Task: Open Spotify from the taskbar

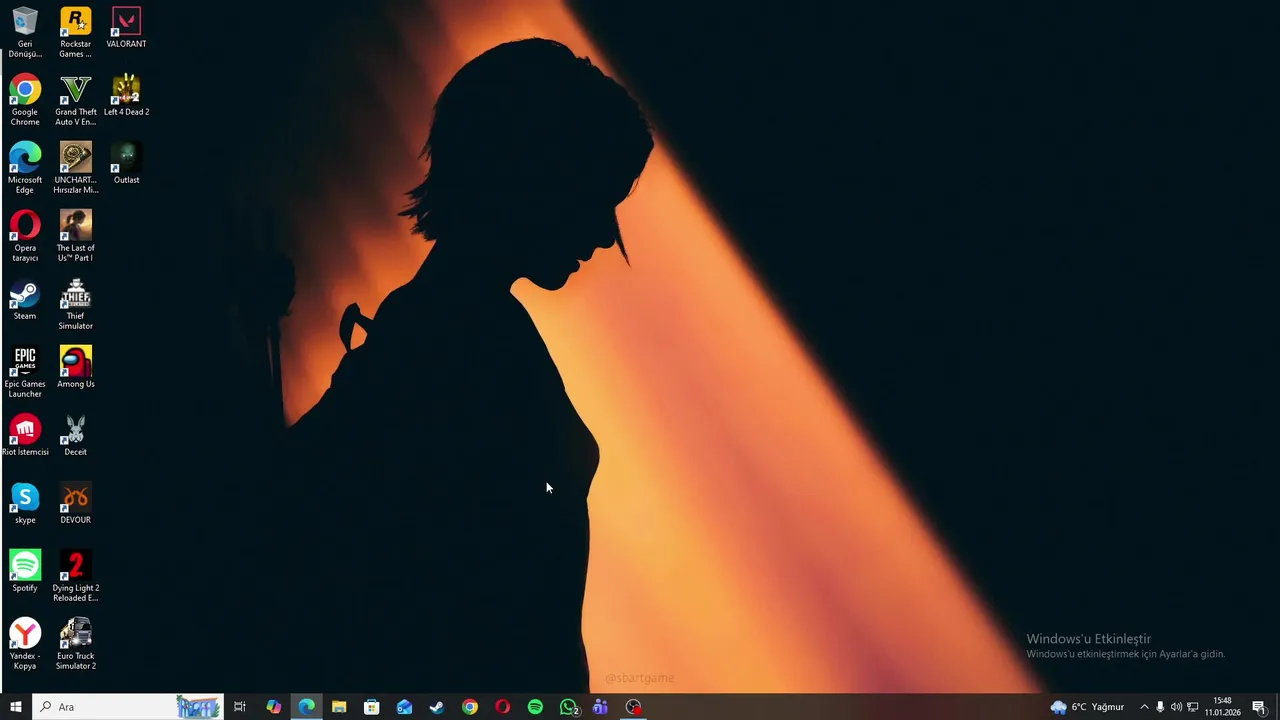Action: pos(535,707)
